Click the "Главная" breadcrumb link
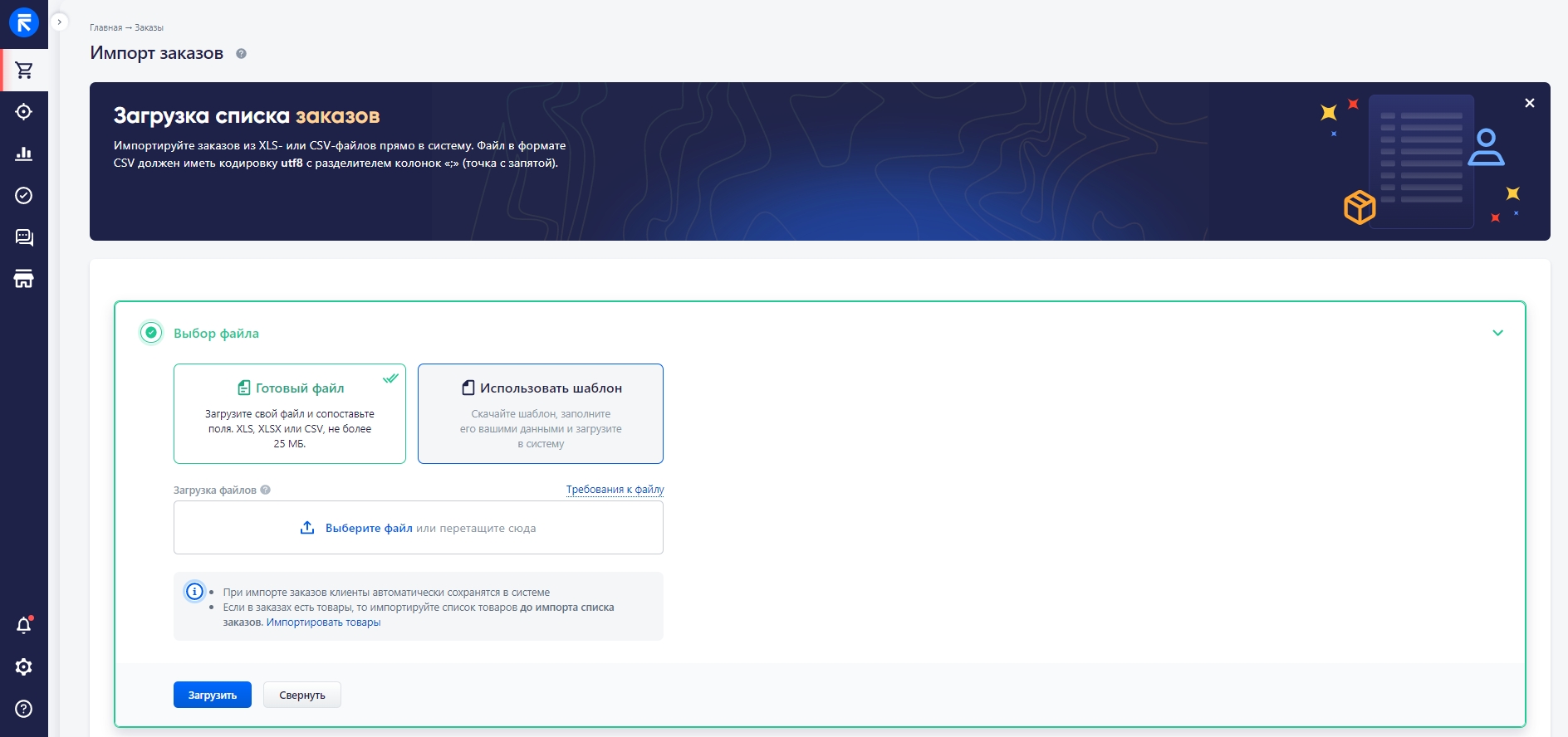 pos(105,27)
